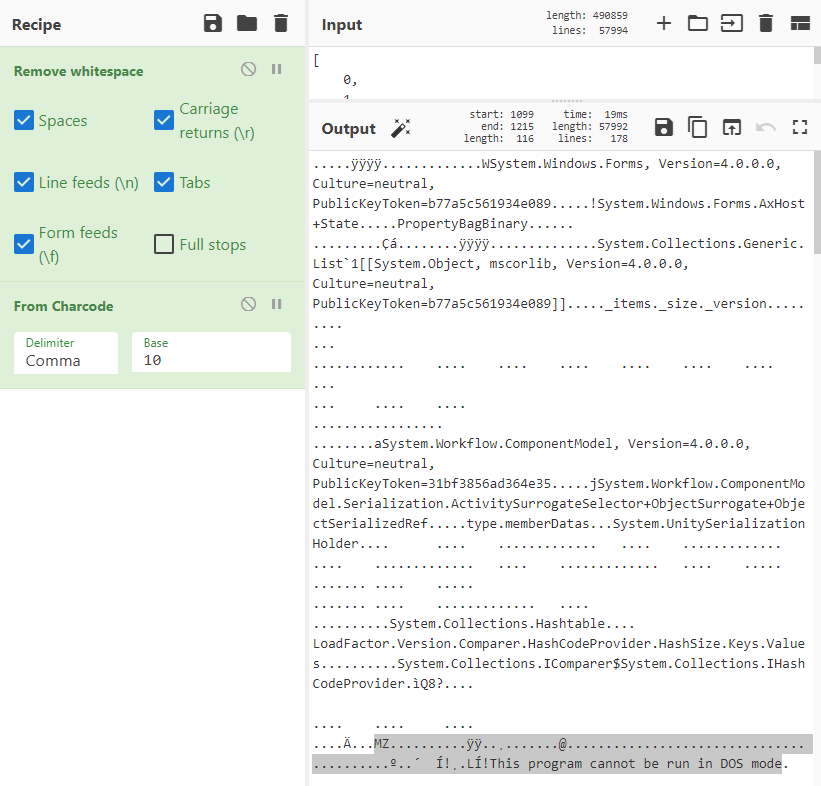Screen dimensions: 821x786
Task: Open folder as input
Action: click(698, 24)
